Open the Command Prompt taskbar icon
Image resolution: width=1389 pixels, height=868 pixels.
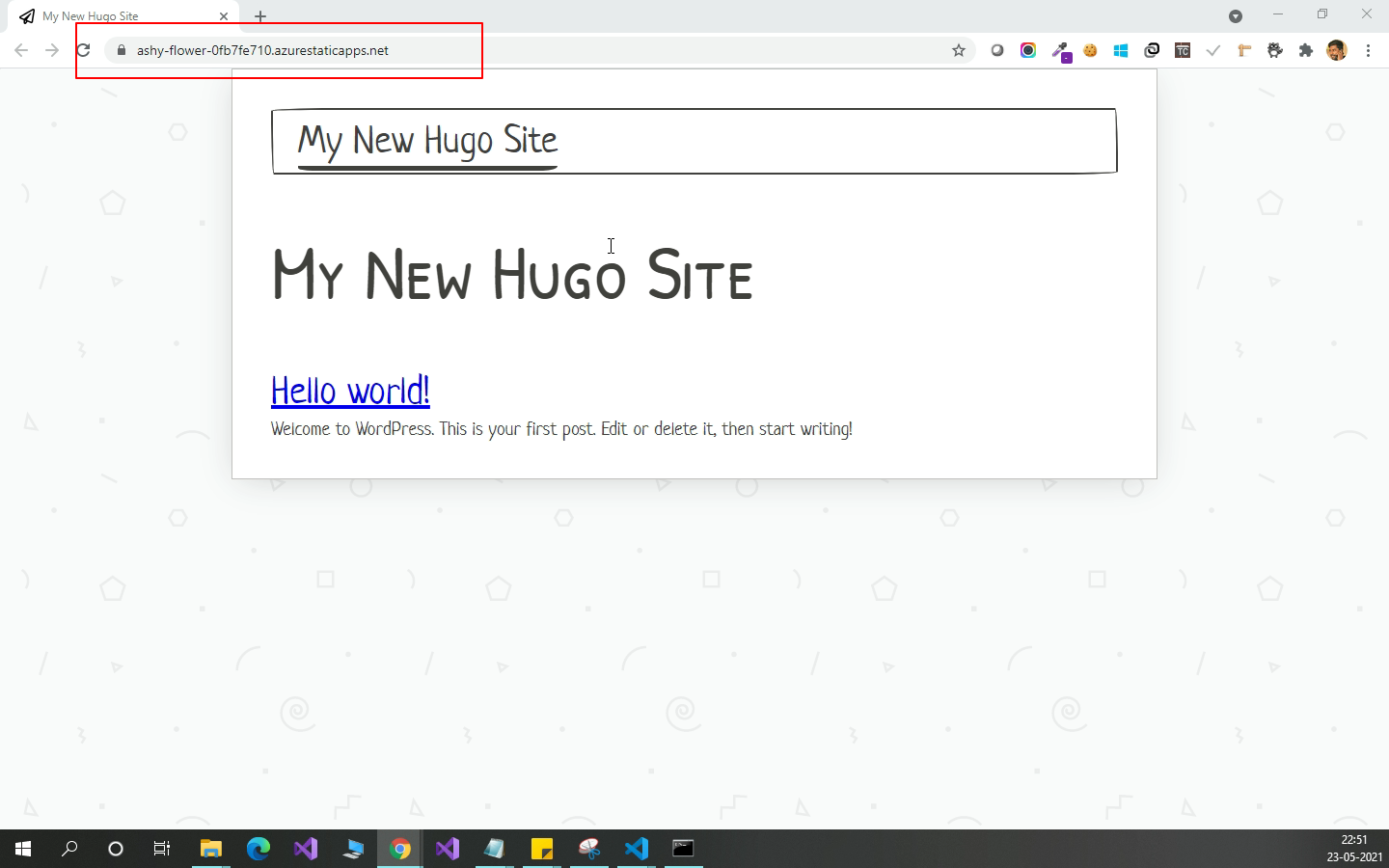[683, 849]
